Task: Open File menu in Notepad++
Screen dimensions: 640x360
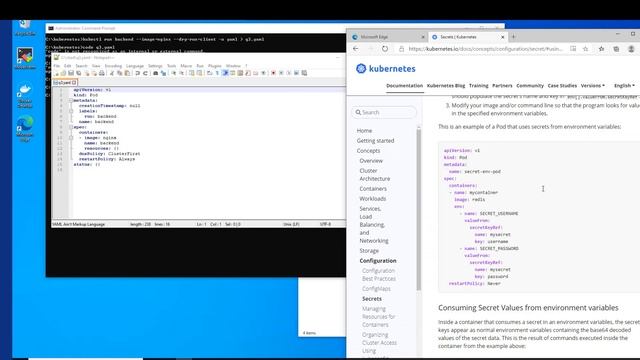Action: click(57, 66)
